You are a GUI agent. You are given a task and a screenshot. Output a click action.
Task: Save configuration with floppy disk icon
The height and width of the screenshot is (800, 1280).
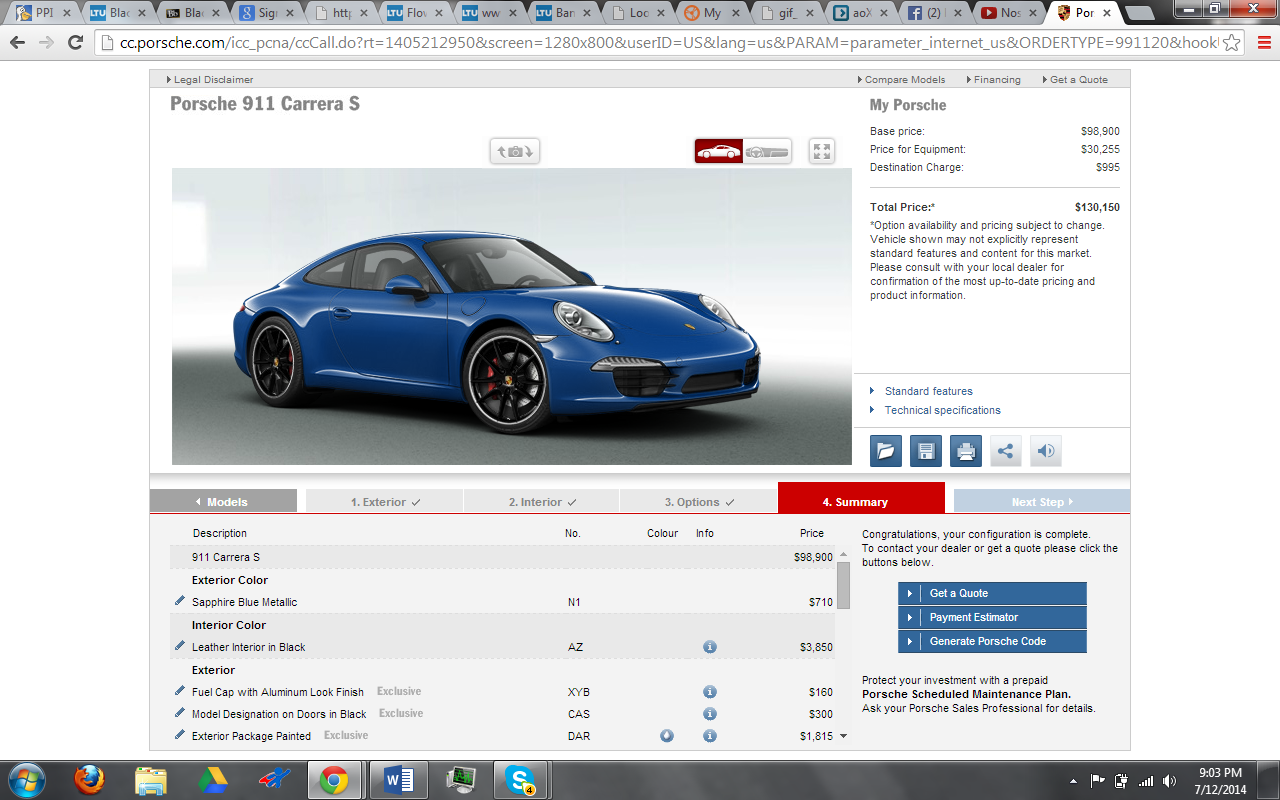(926, 451)
